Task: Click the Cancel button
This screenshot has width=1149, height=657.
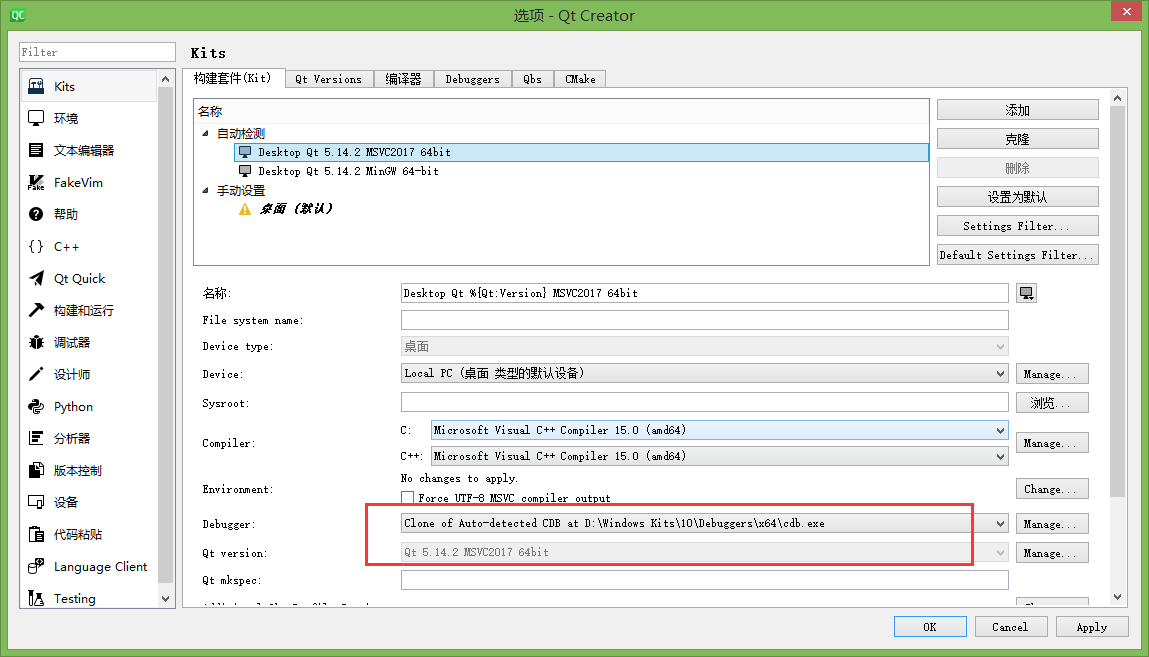Action: 1011,627
